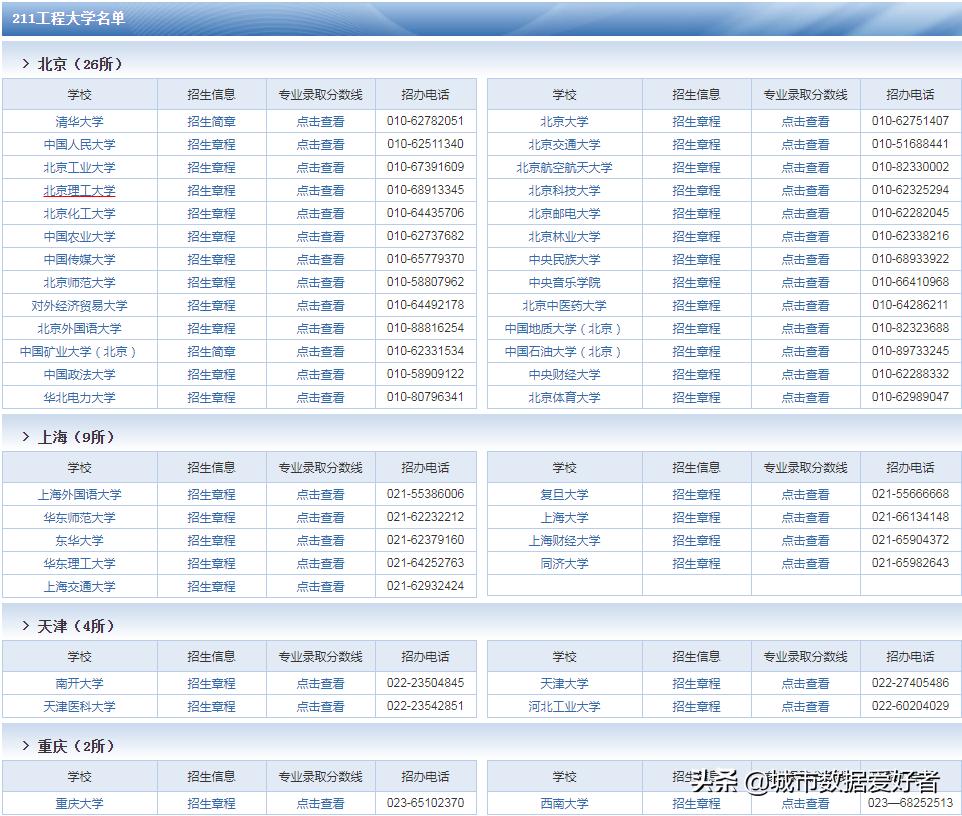
Task: Select phone number 023-65102370
Action: pos(425,803)
